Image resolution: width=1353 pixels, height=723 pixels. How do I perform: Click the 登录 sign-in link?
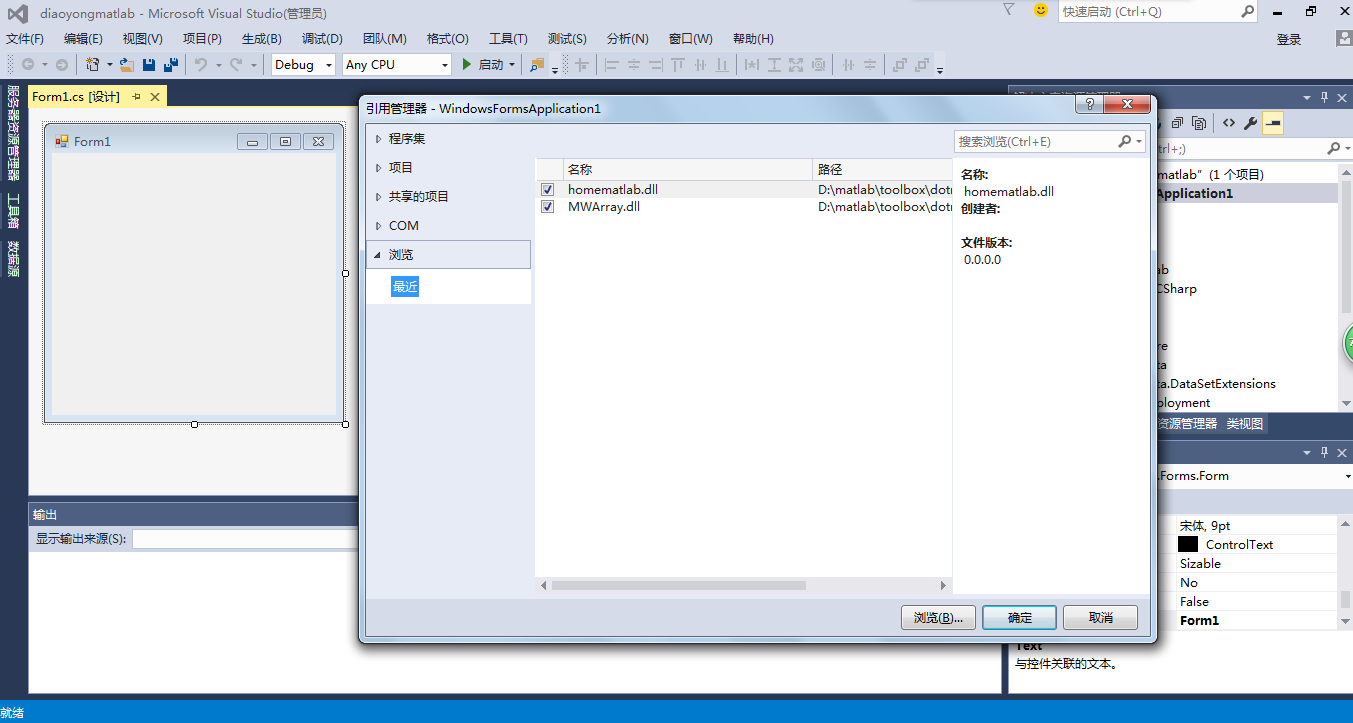click(1289, 40)
